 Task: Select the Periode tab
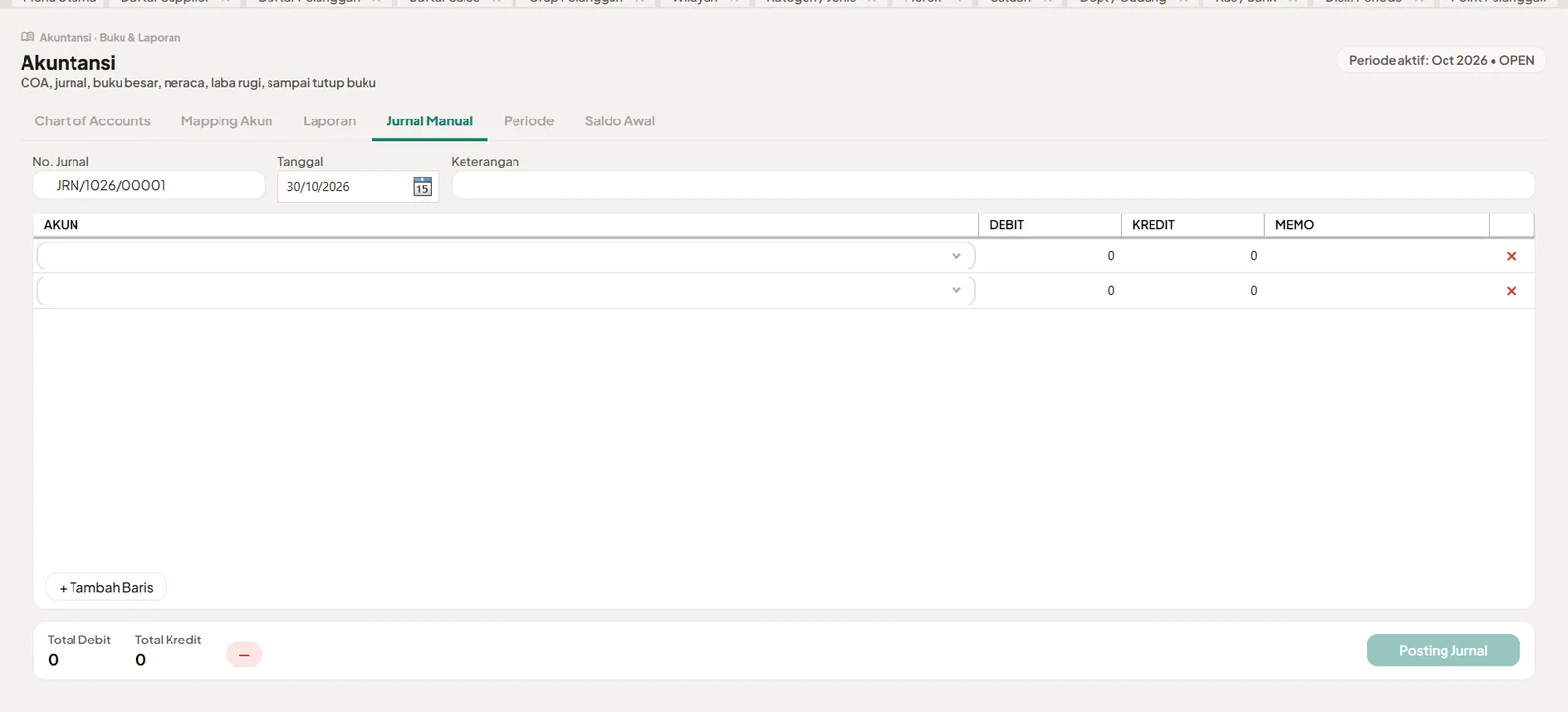pyautogui.click(x=528, y=120)
